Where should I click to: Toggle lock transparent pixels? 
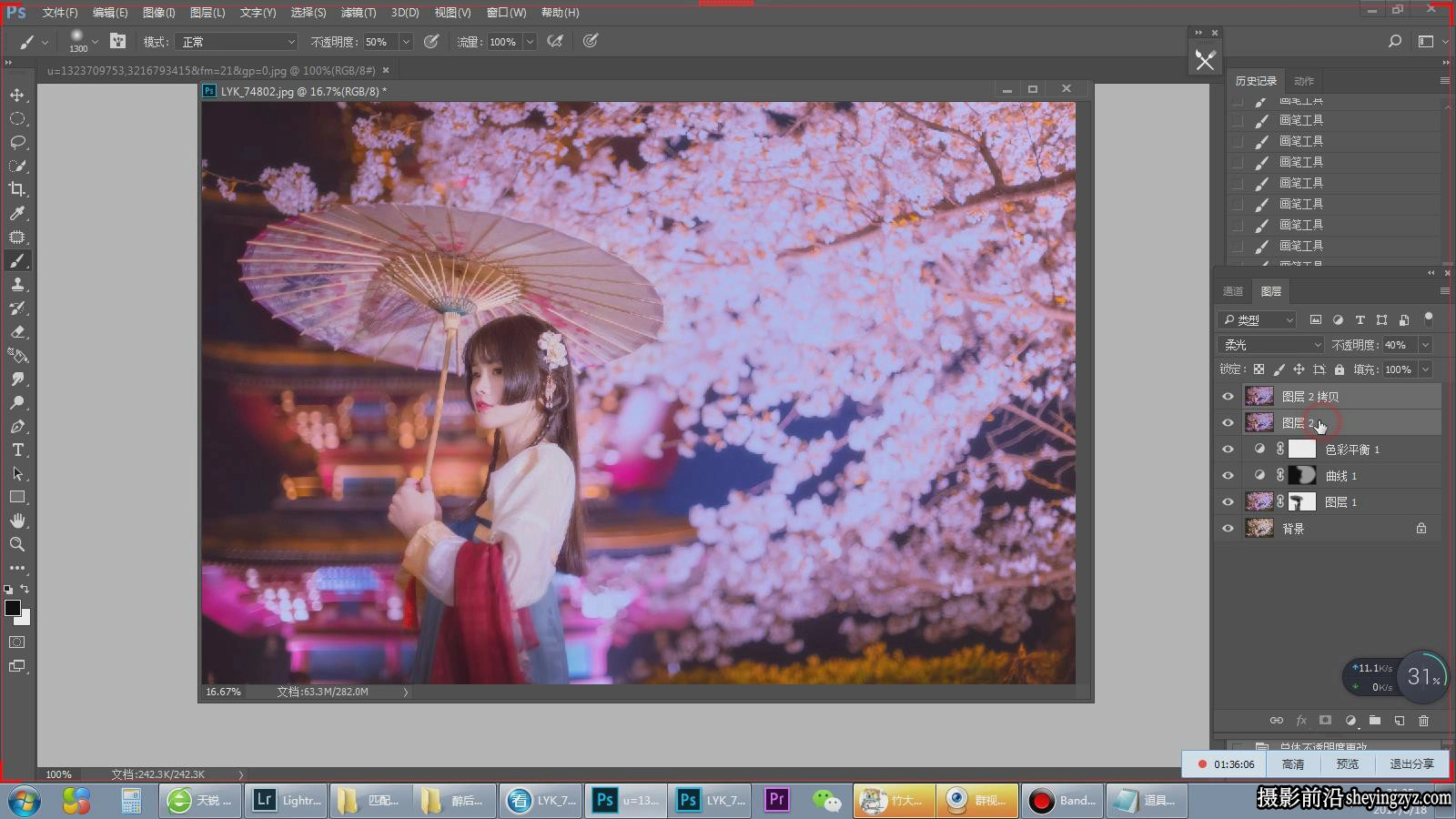(x=1259, y=369)
